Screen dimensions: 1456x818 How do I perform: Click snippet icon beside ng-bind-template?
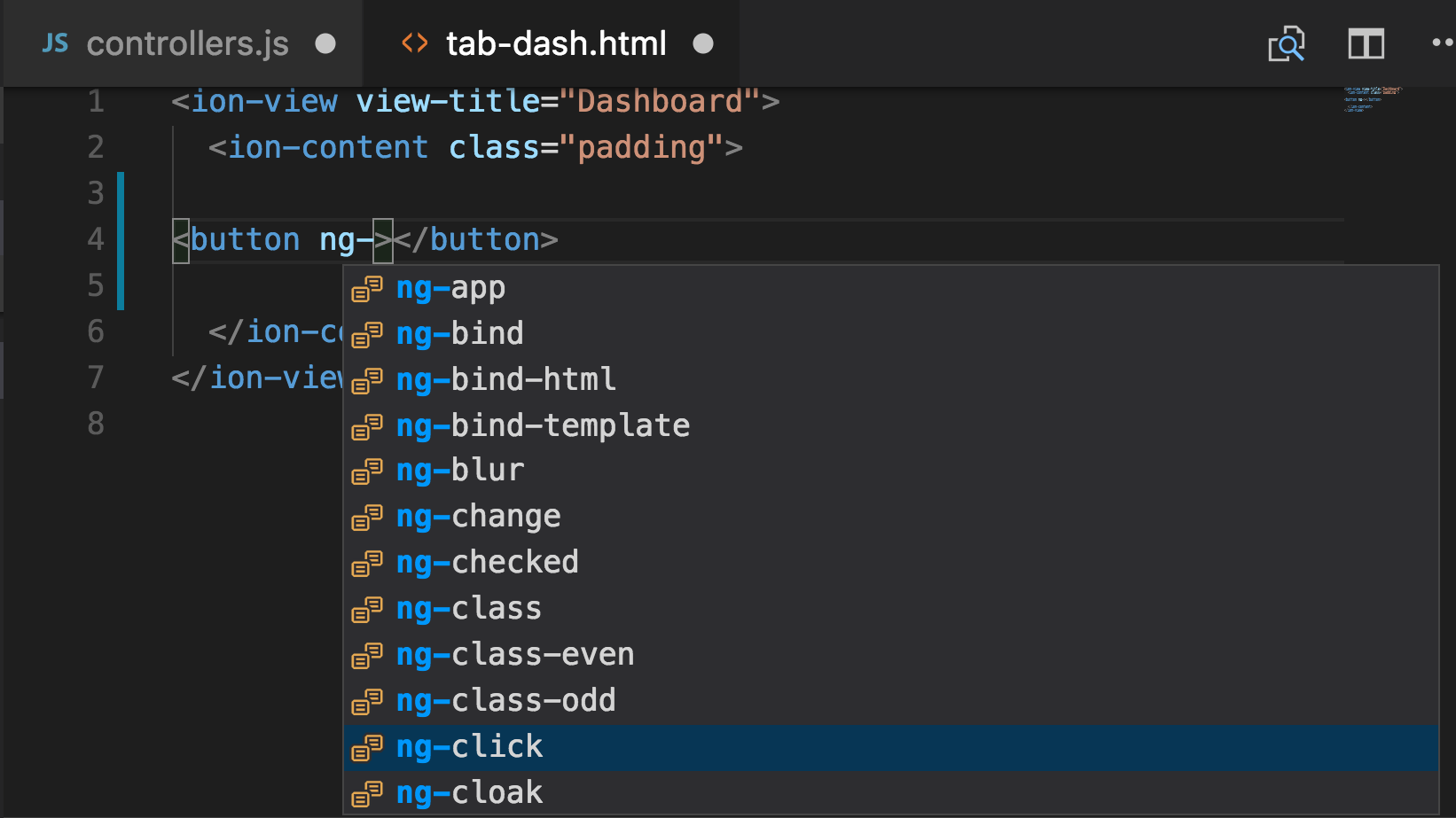click(x=367, y=427)
